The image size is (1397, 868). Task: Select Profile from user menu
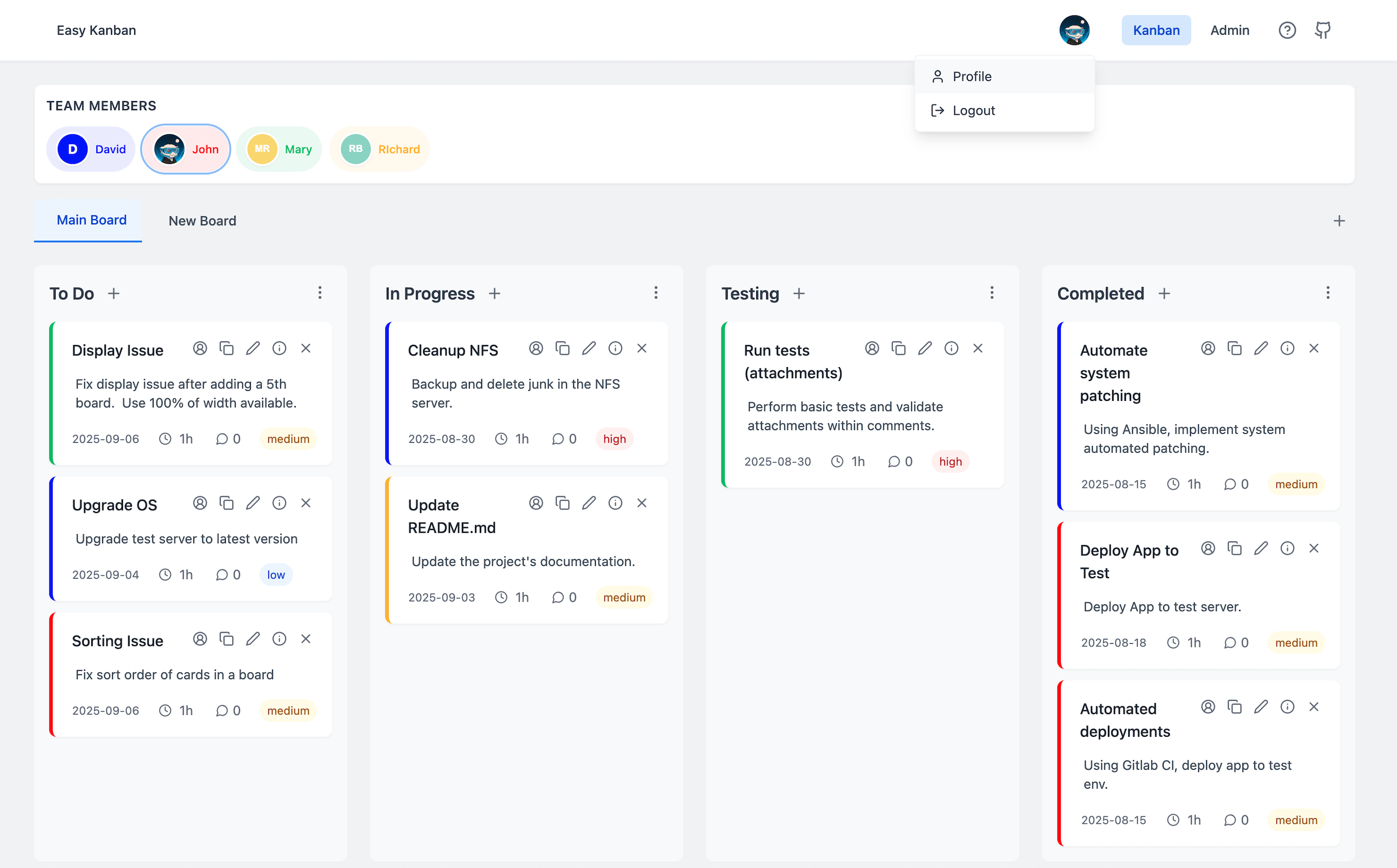pyautogui.click(x=1004, y=76)
